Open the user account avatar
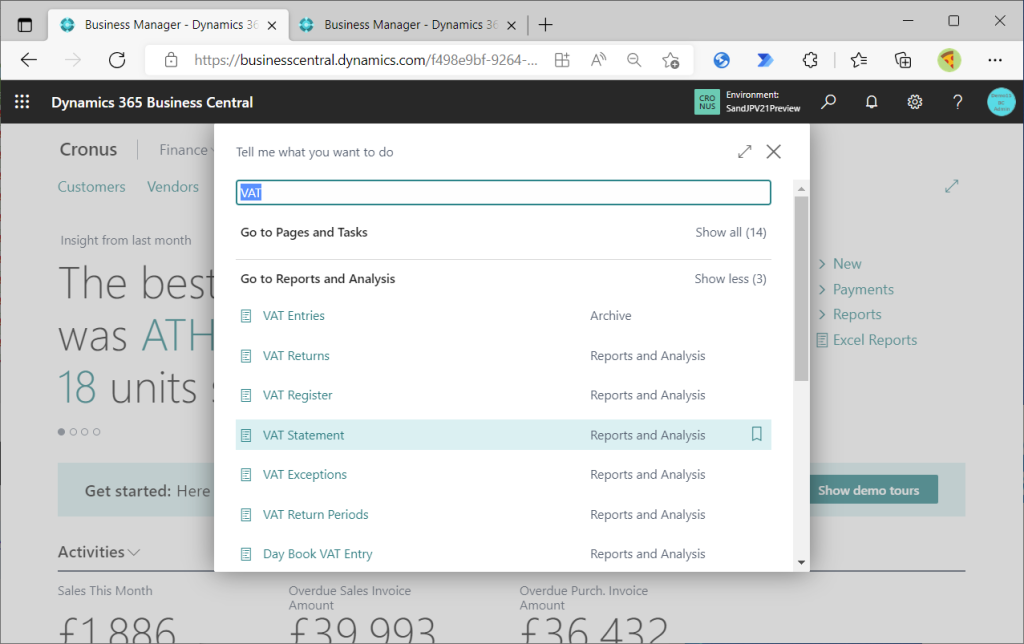The width and height of the screenshot is (1024, 644). 1000,102
